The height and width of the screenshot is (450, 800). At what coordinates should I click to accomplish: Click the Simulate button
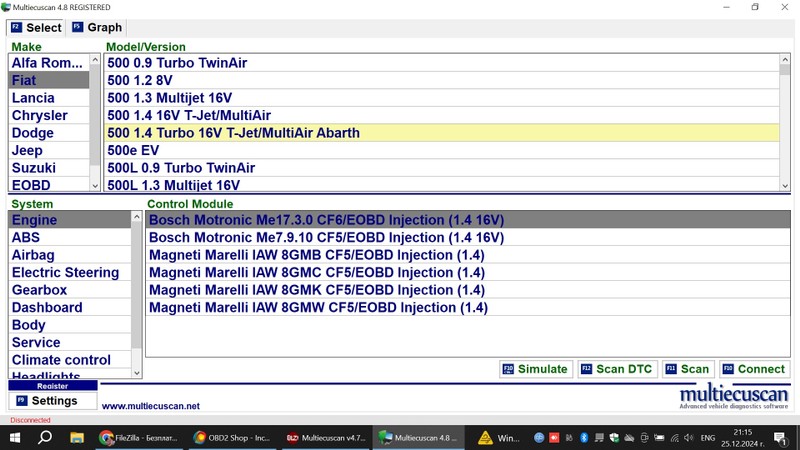pyautogui.click(x=536, y=369)
